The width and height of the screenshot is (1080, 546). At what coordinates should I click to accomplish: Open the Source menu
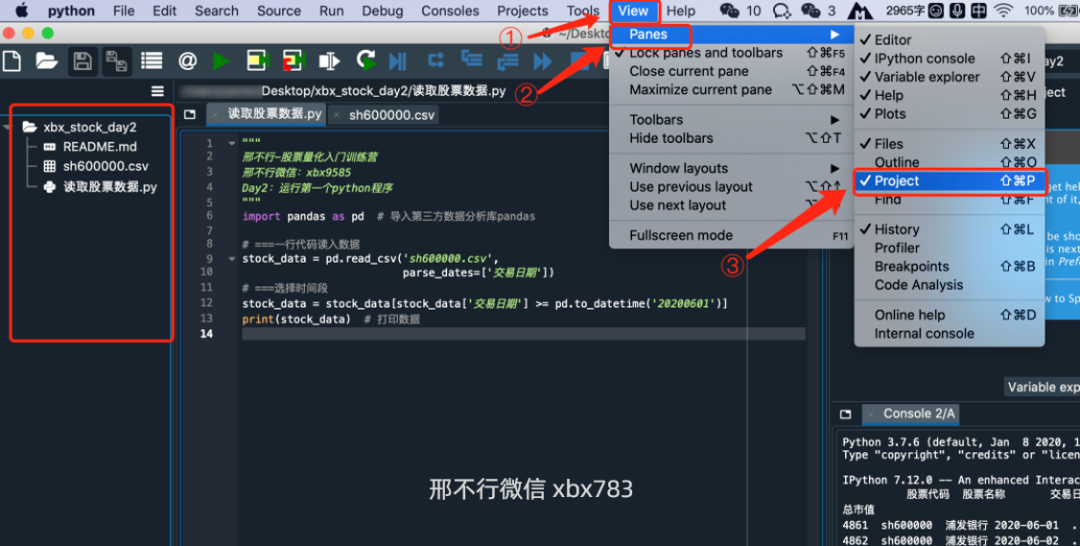pyautogui.click(x=278, y=10)
